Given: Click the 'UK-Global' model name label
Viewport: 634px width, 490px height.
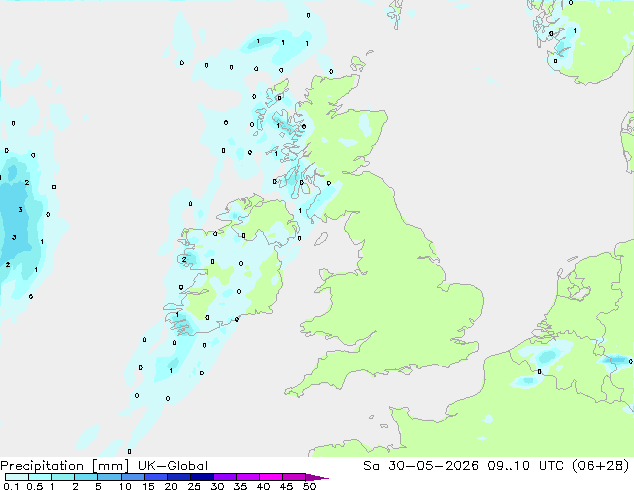Looking at the screenshot, I should click(173, 466).
